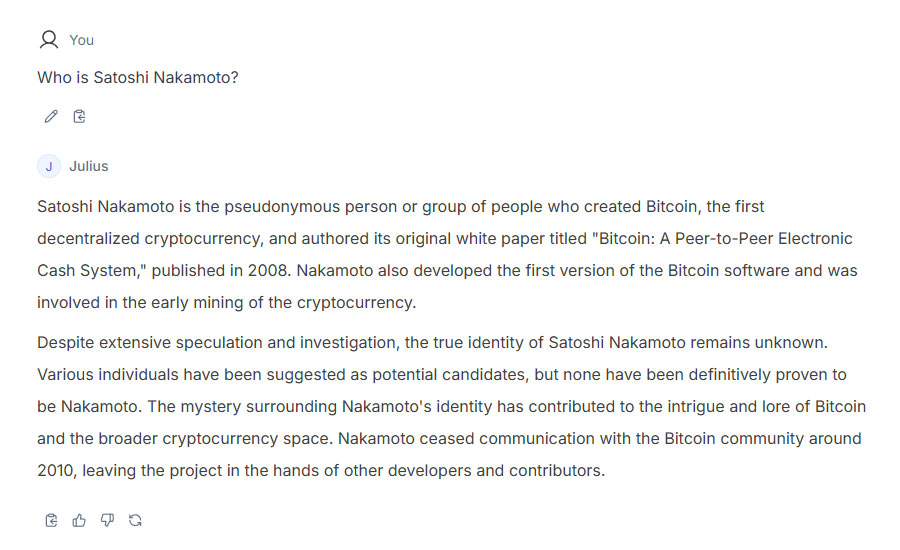Regenerate Julius's response
Viewport: 900px width, 550px height.
[135, 520]
